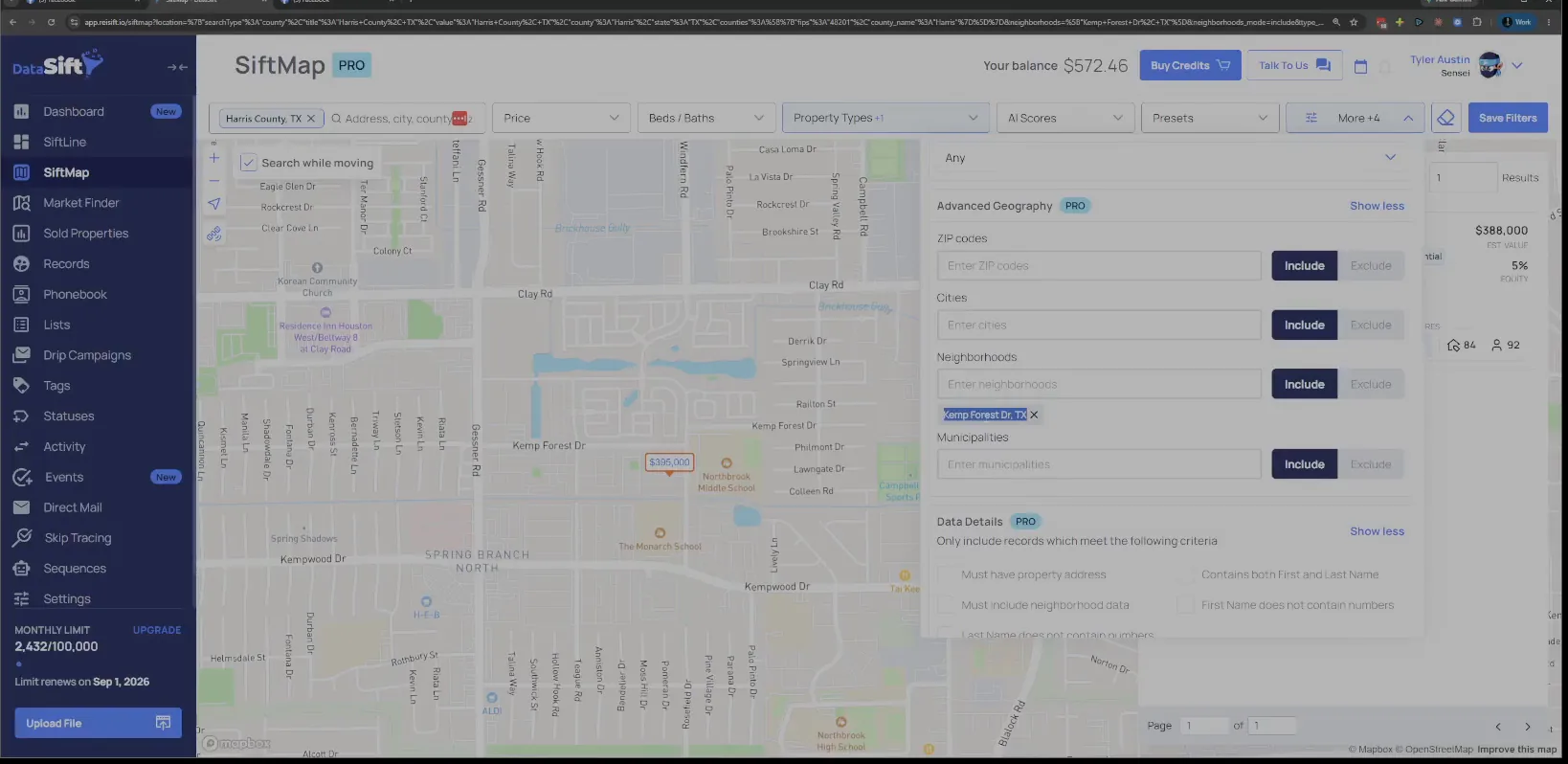Go to Drip Campaigns in the sidebar
The image size is (1568, 764).
coord(87,355)
